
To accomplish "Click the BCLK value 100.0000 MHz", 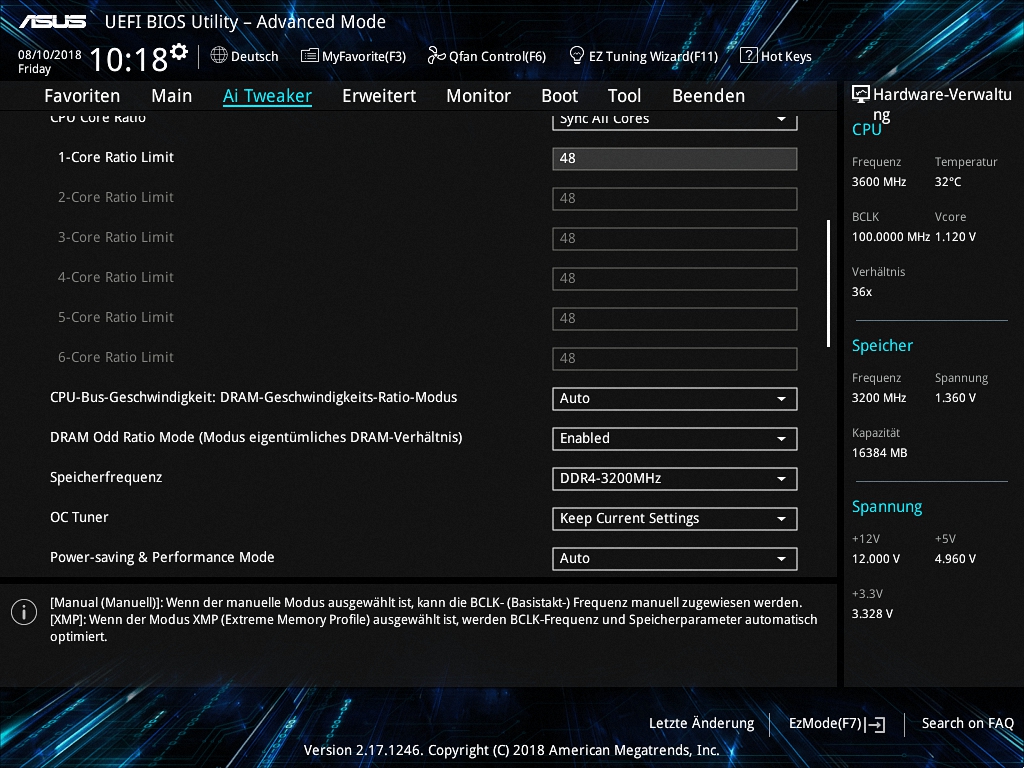I will pyautogui.click(x=891, y=236).
